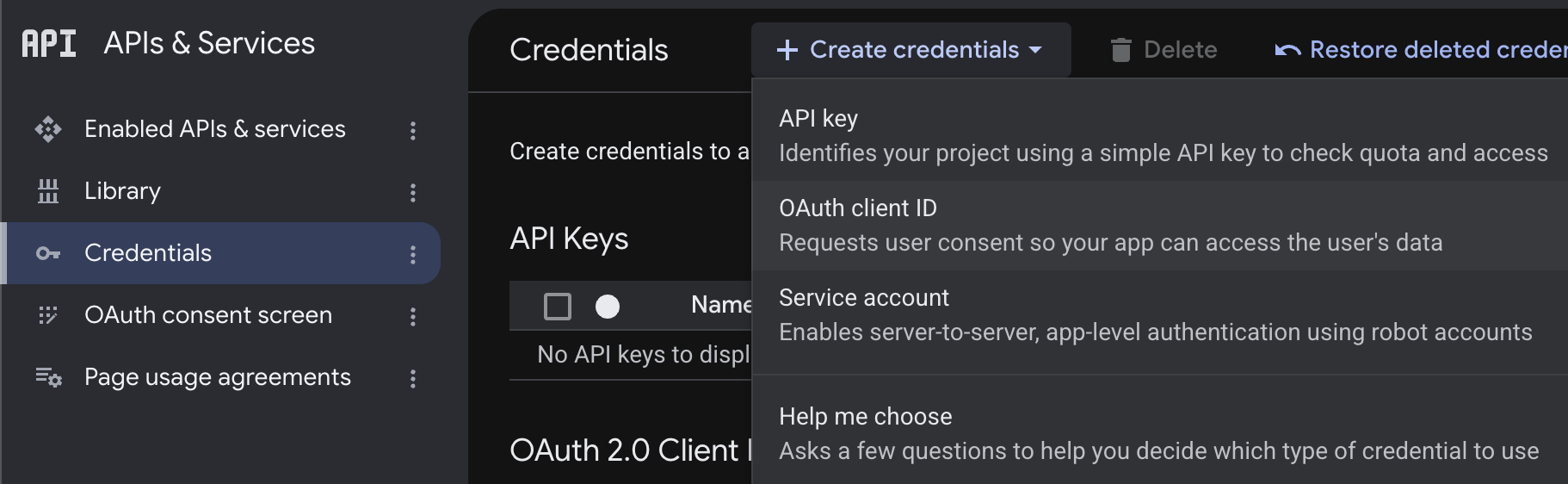This screenshot has height=484, width=1568.
Task: Click the Library grid icon
Action: coord(48,191)
